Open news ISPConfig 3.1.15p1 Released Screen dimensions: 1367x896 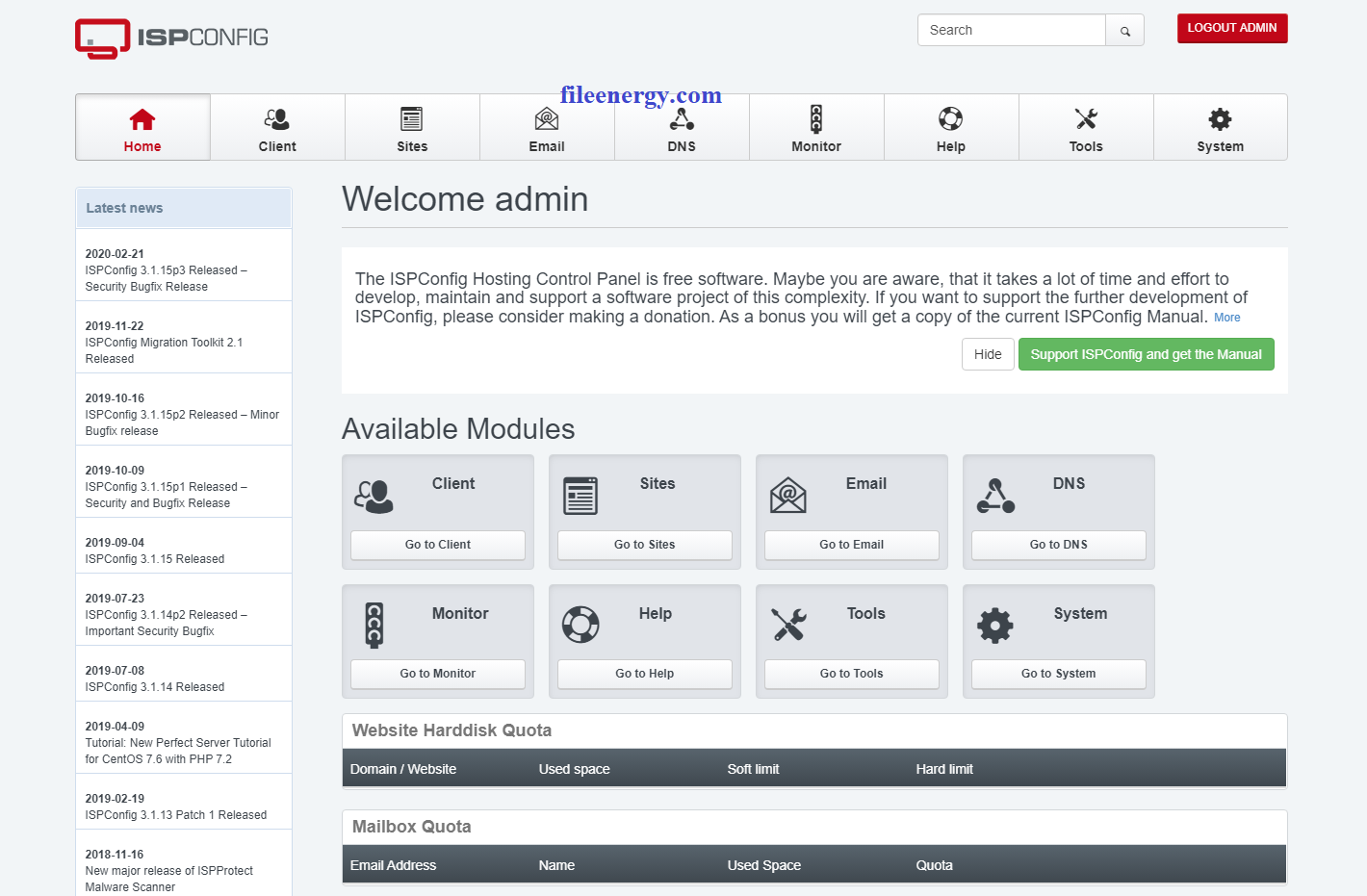(166, 495)
